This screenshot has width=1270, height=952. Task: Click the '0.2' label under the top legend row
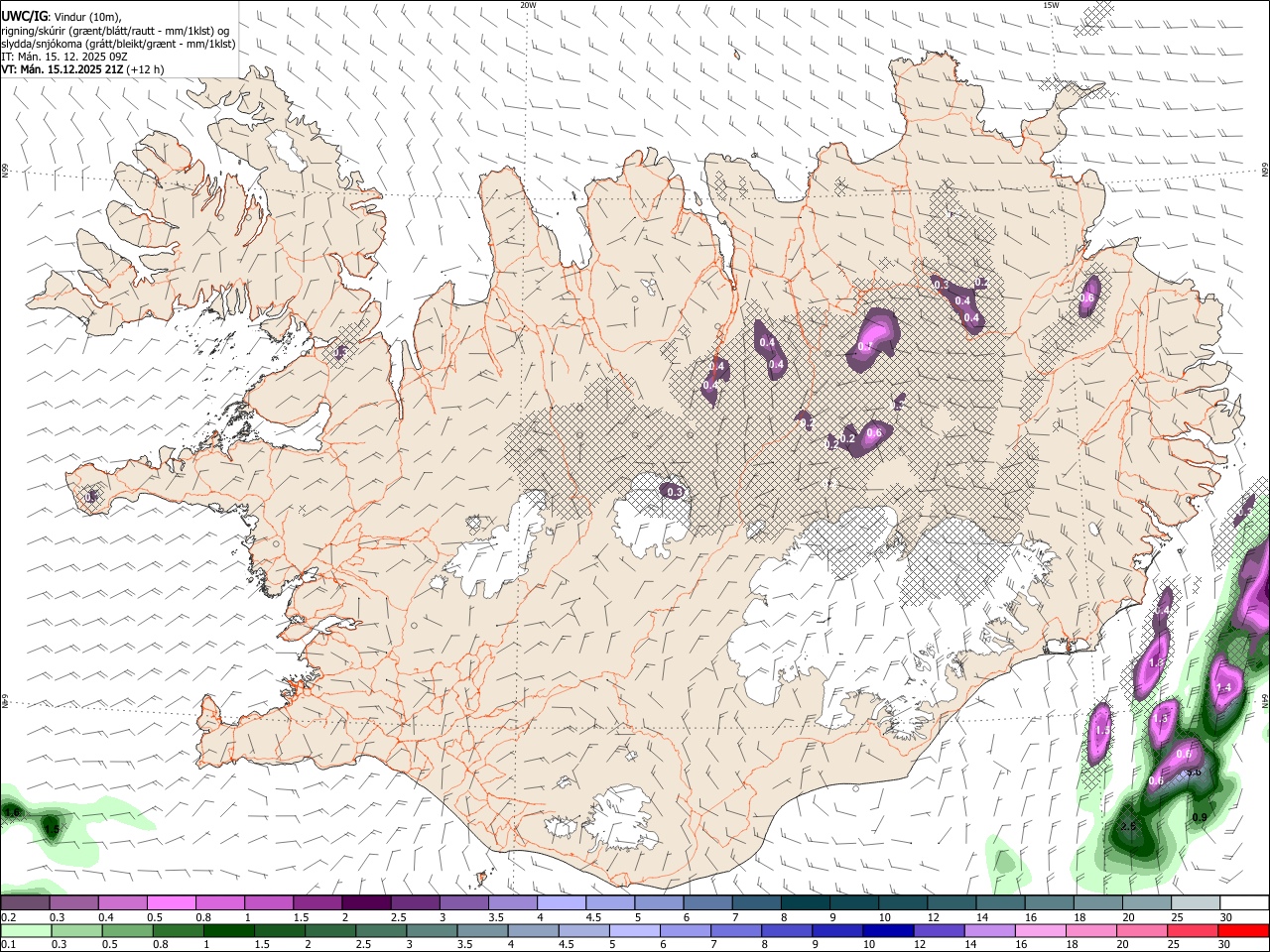click(8, 917)
